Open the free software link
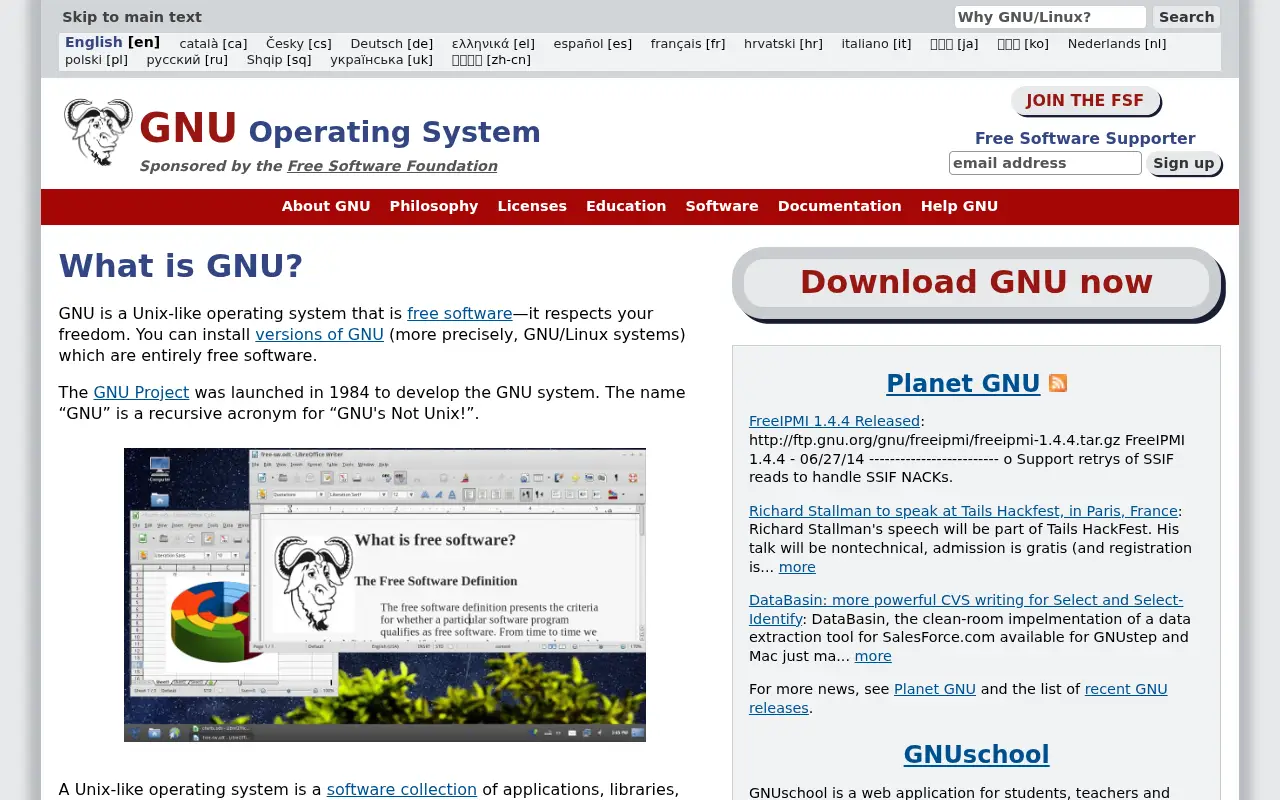The height and width of the screenshot is (800, 1280). (460, 313)
